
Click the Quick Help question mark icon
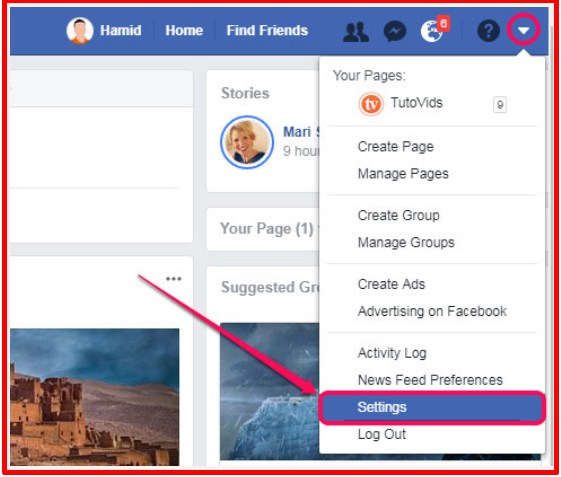click(x=488, y=31)
